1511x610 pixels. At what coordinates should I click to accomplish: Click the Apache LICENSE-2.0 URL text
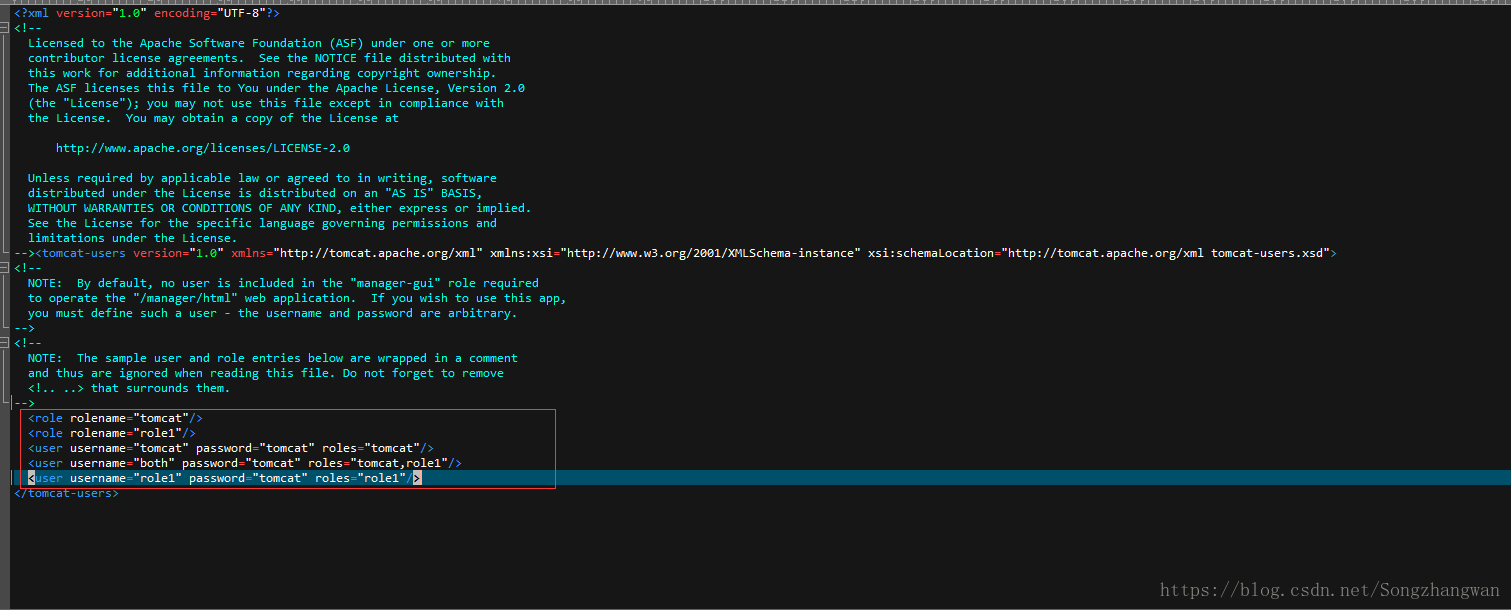(203, 148)
